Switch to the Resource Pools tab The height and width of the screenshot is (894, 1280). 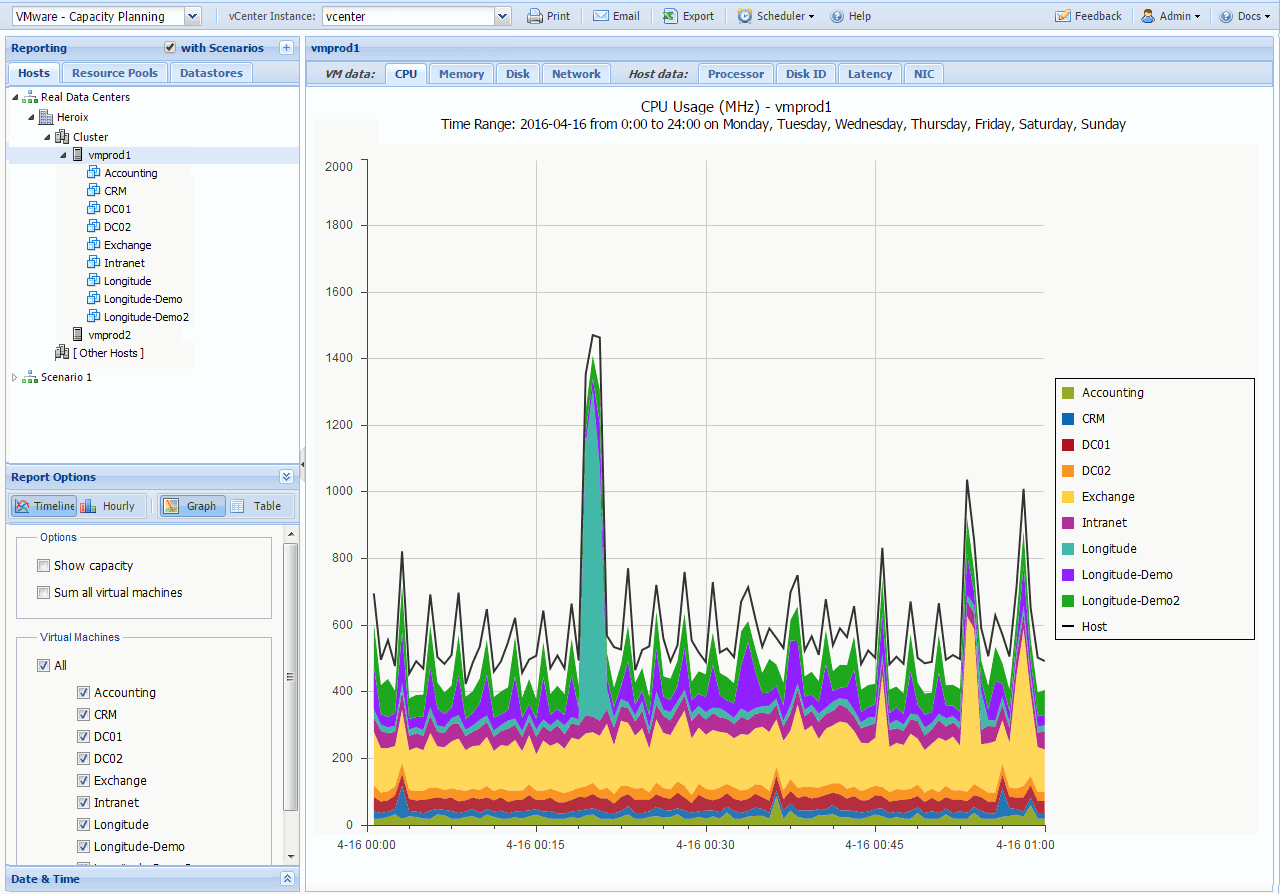[115, 73]
